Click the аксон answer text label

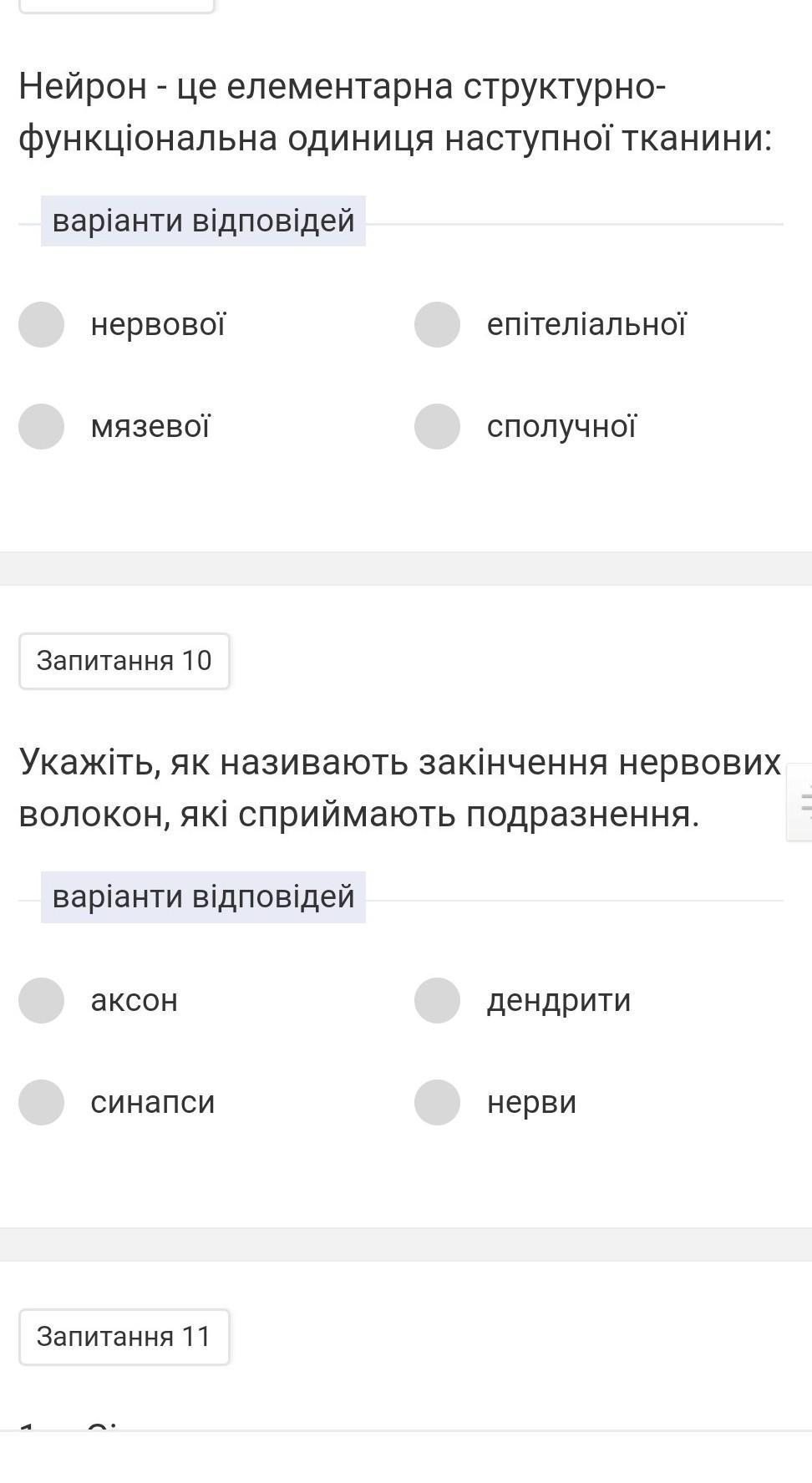[134, 1000]
